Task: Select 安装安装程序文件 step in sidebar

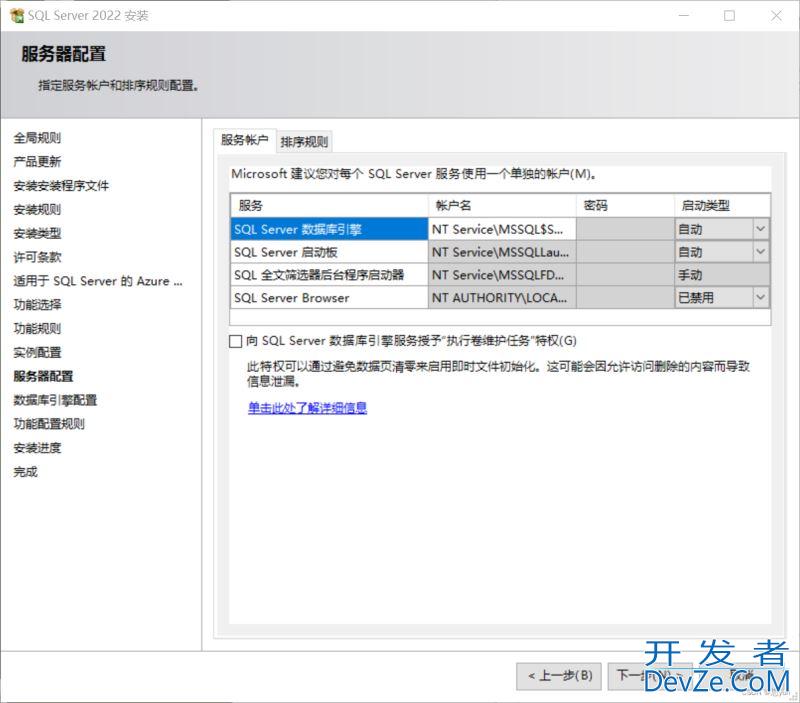Action: tap(61, 186)
